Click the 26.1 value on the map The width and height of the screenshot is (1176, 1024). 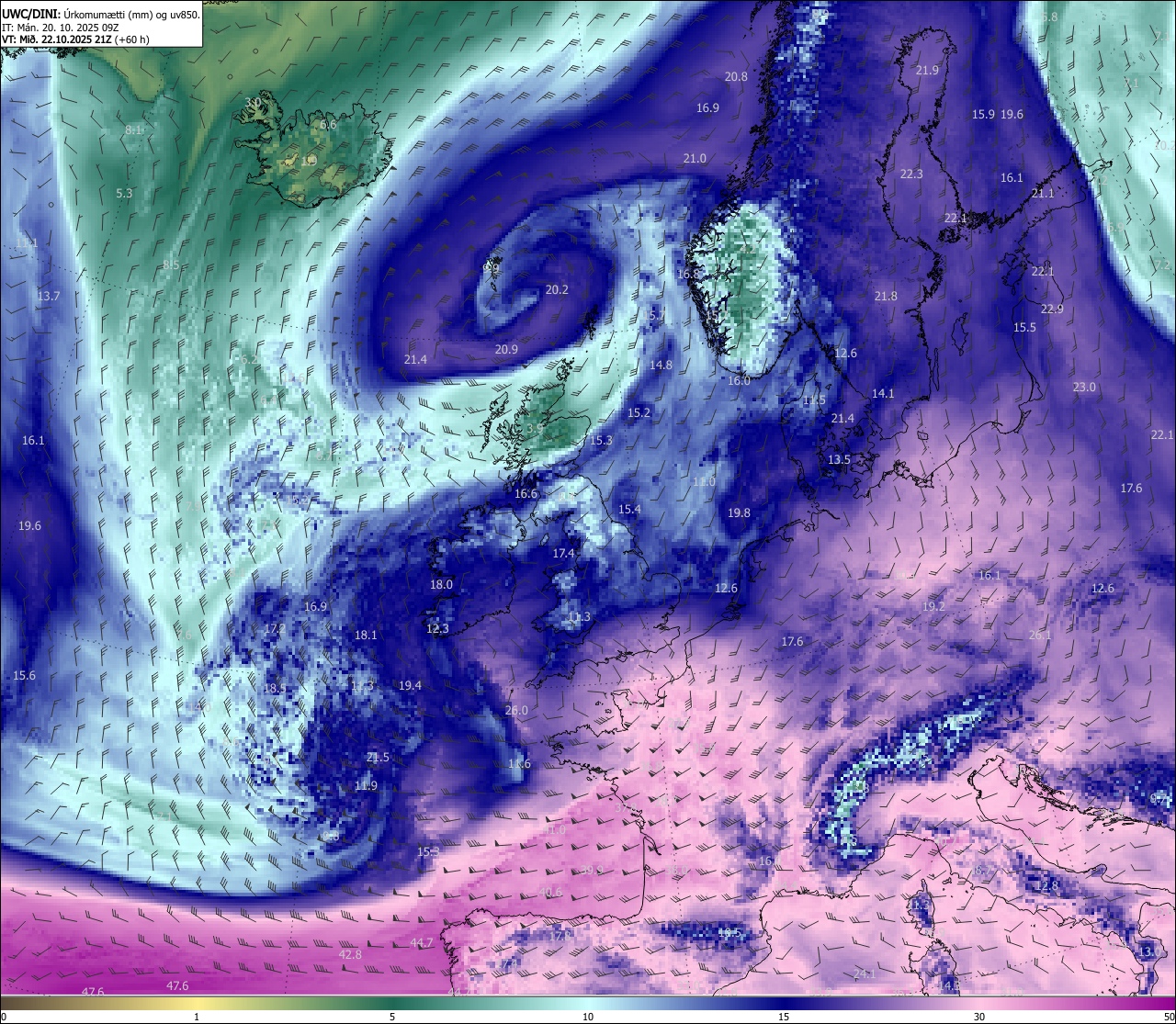click(1040, 635)
